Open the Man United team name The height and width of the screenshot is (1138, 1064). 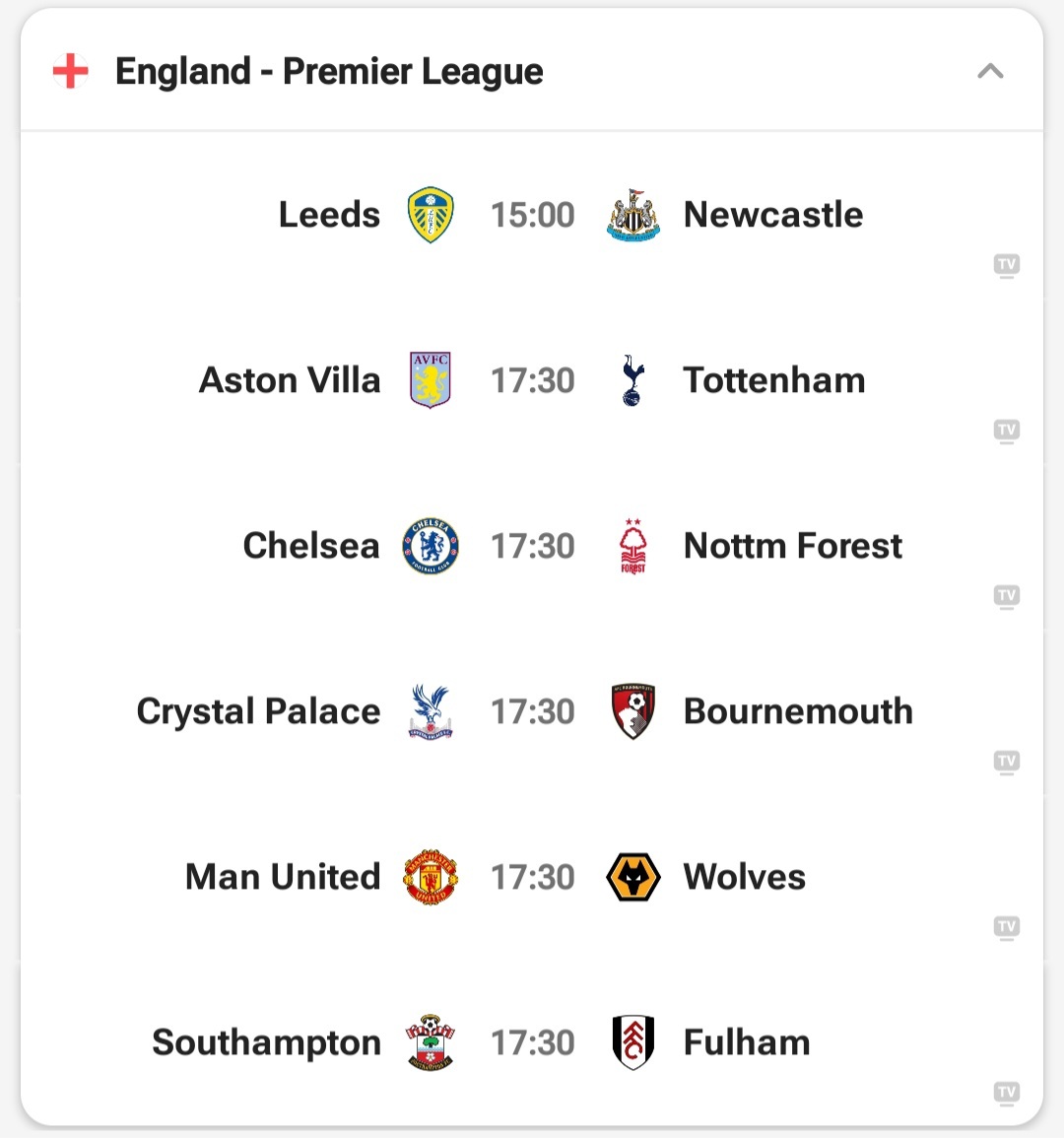point(283,877)
